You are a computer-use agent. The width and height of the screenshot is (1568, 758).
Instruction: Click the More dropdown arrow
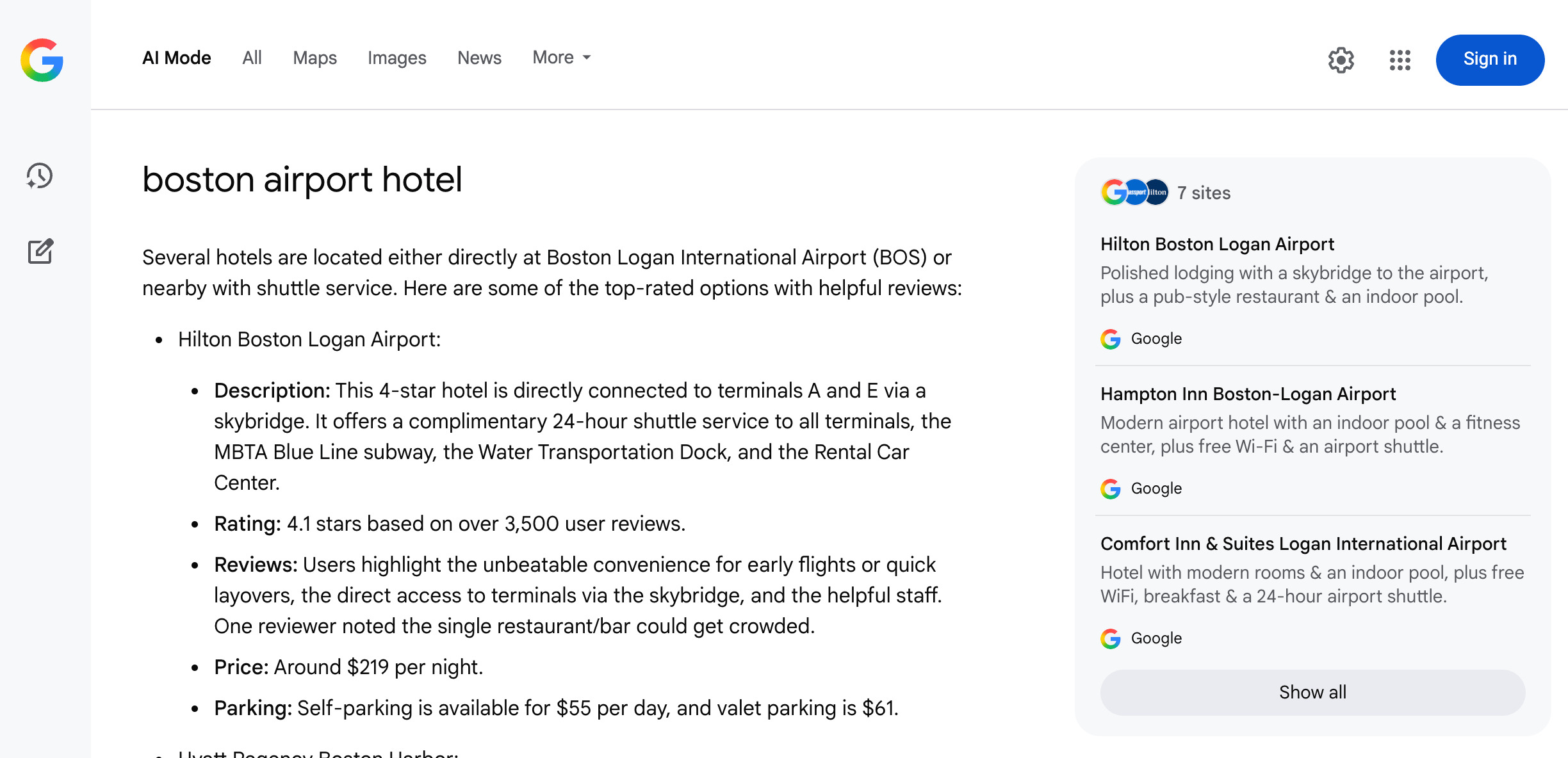[587, 58]
